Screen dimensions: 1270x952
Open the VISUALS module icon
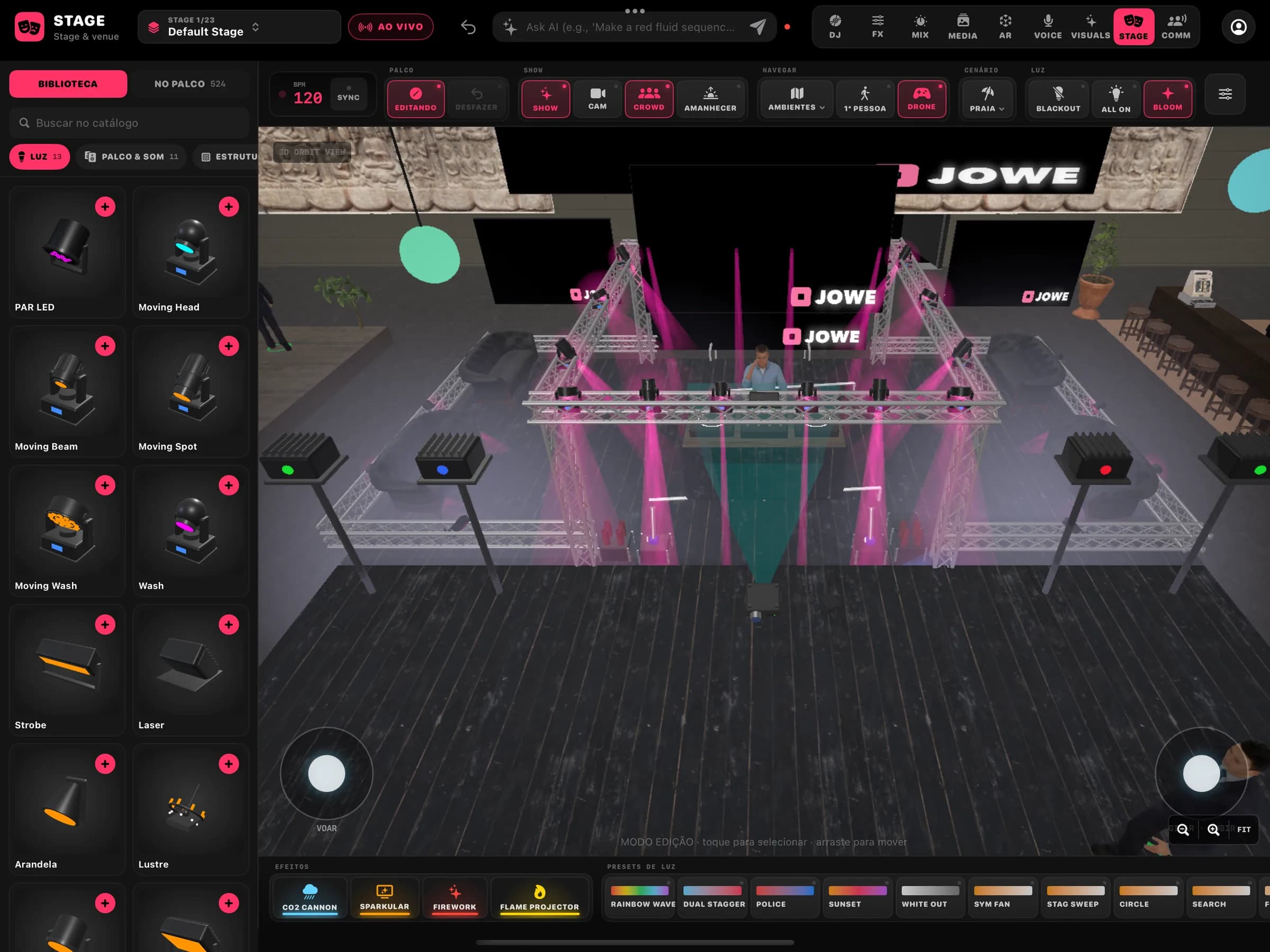coord(1090,27)
